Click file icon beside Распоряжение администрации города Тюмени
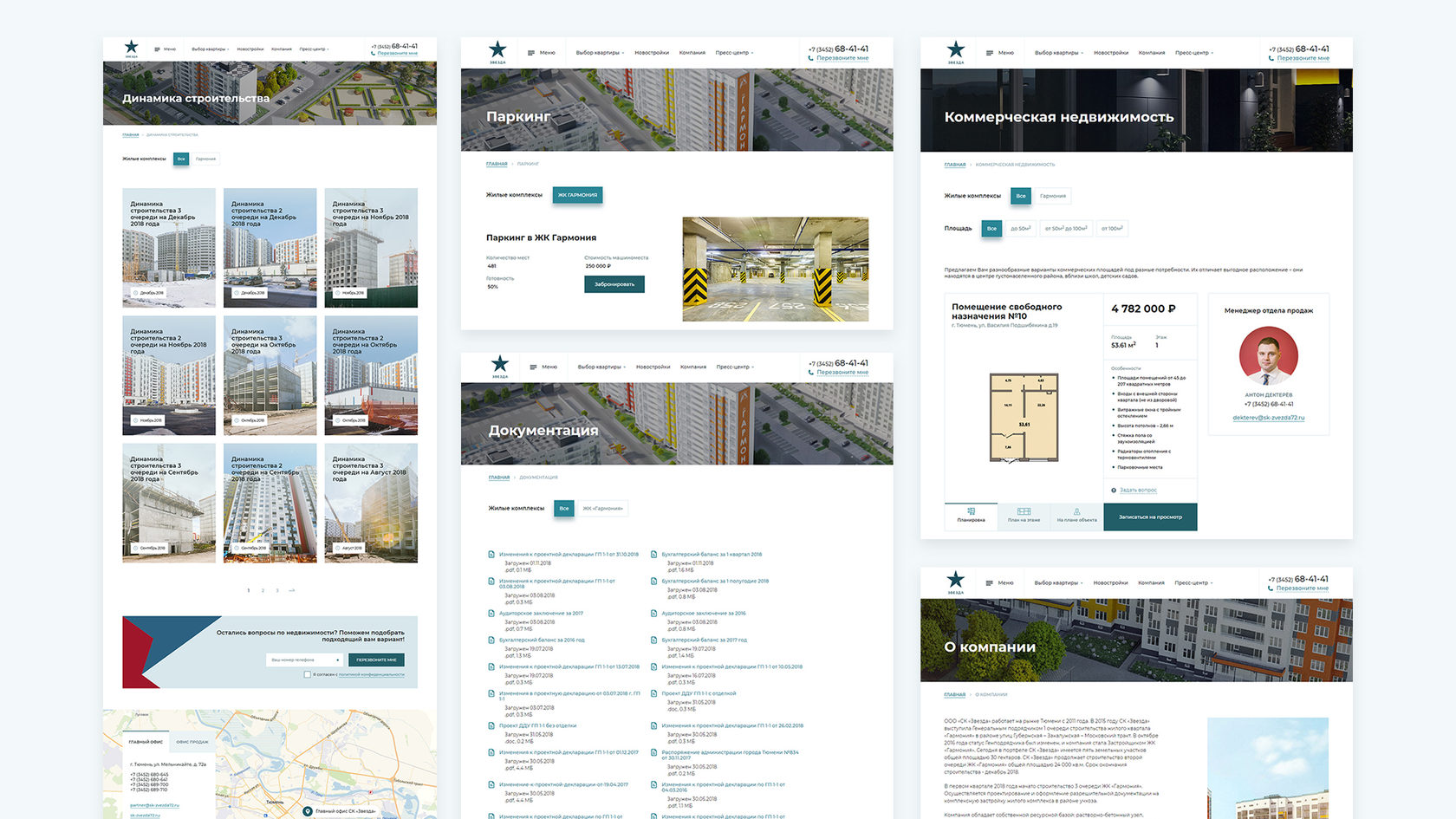The image size is (1456, 819). coord(654,752)
